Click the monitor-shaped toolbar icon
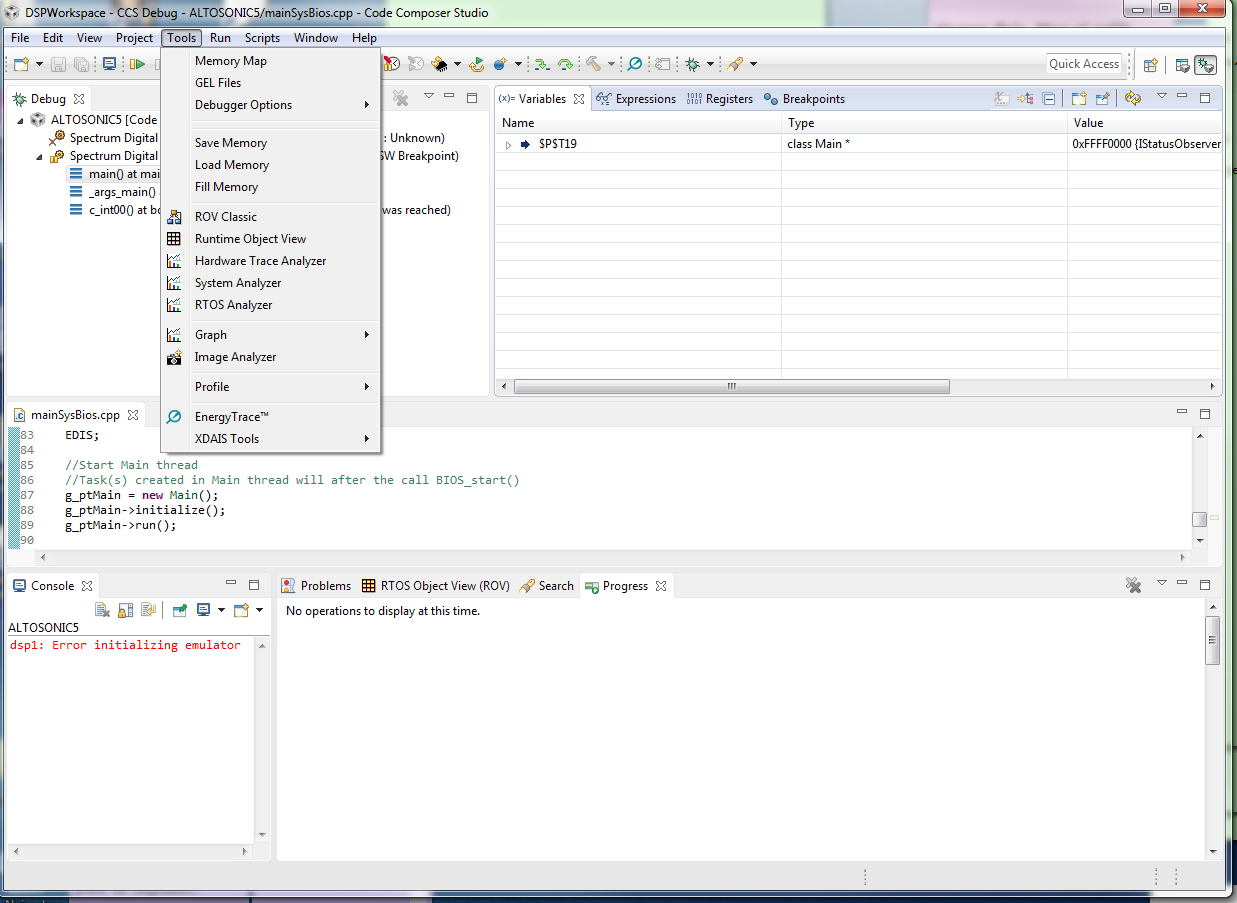The image size is (1237, 903). pos(109,64)
